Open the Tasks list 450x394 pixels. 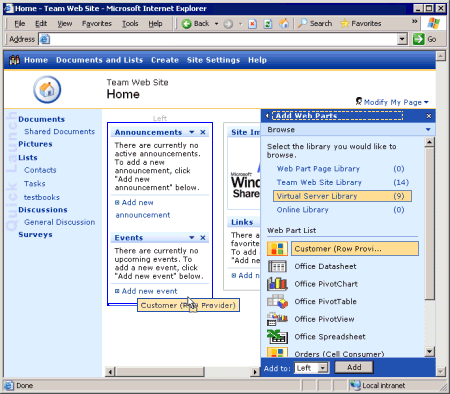(x=35, y=184)
